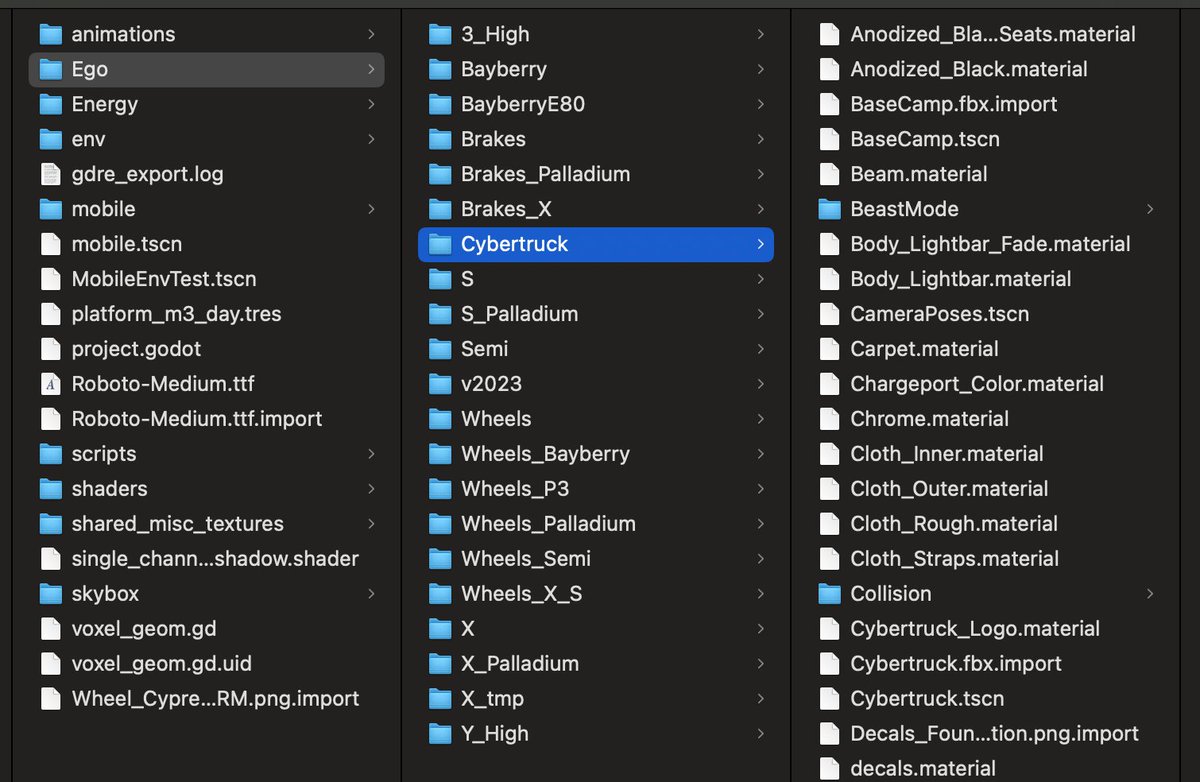Screen dimensions: 1200x782
Task: Click the Energy folder icon
Action: [51, 104]
